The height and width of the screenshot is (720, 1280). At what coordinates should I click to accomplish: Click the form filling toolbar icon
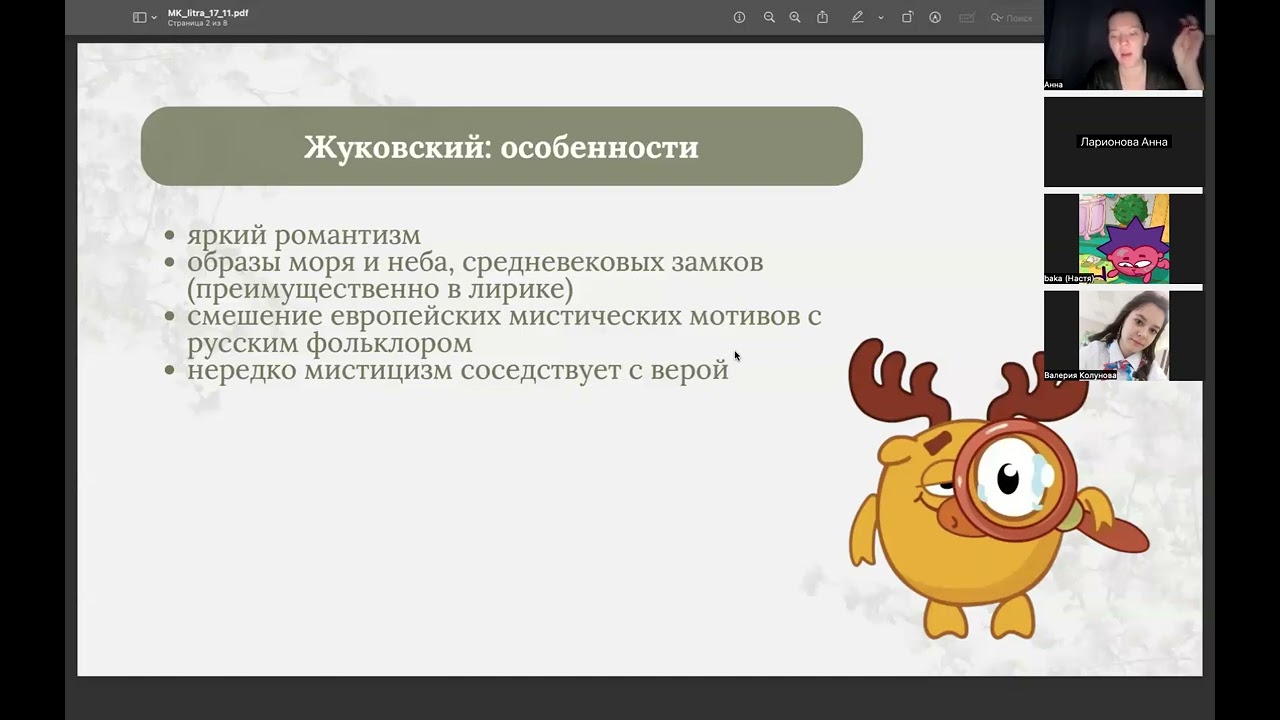click(967, 17)
